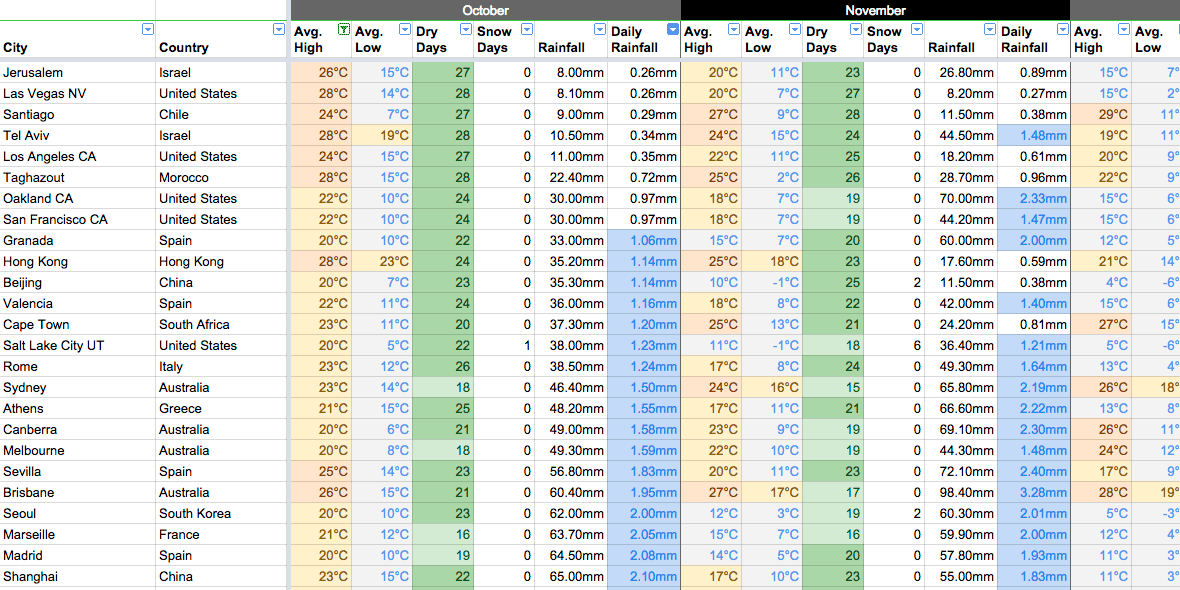Select the Rome city cell
1180x590 pixels.
click(78, 367)
